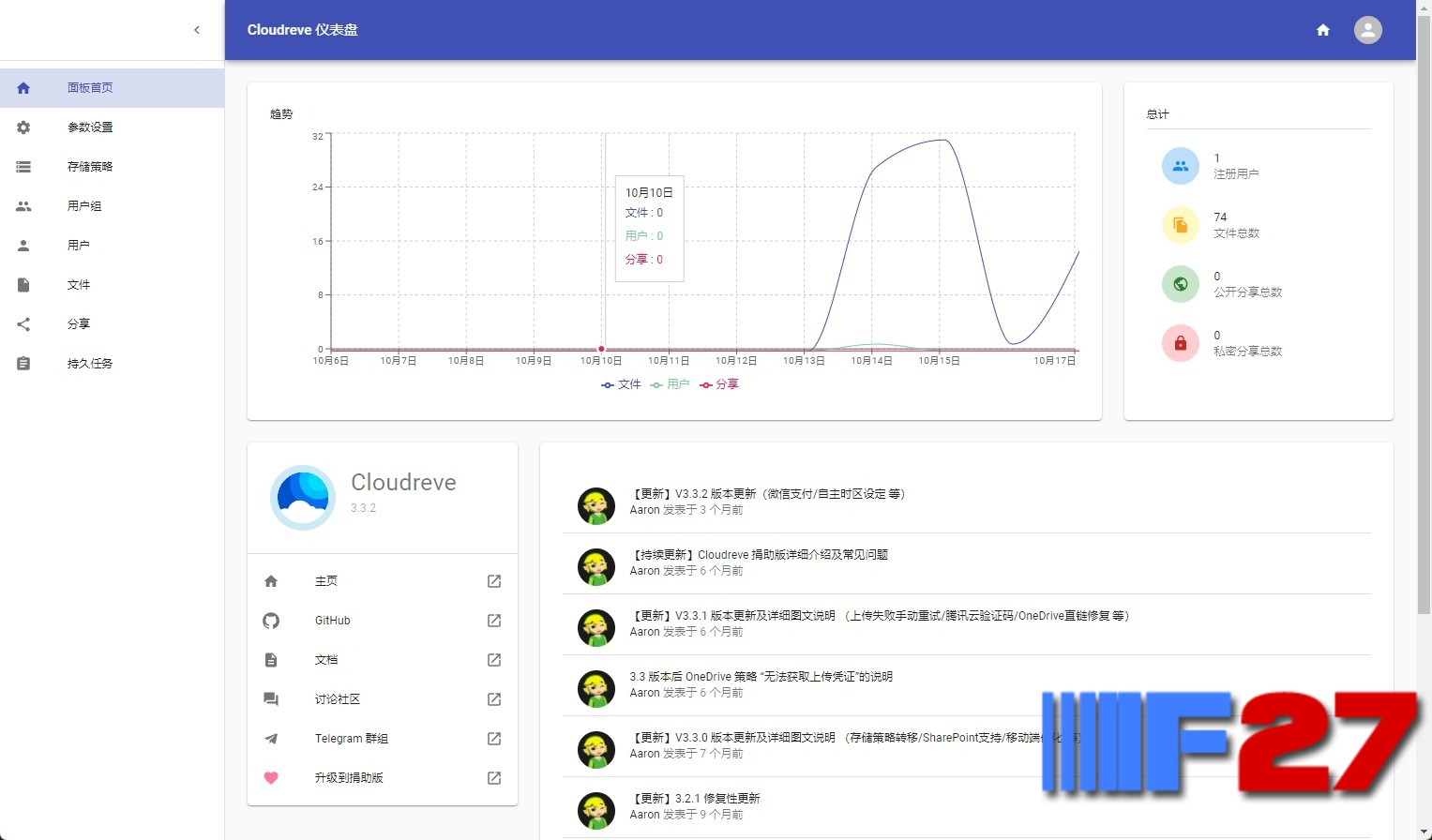
Task: Click external-link icon in 升级到捐助版 row
Action: pos(494,778)
